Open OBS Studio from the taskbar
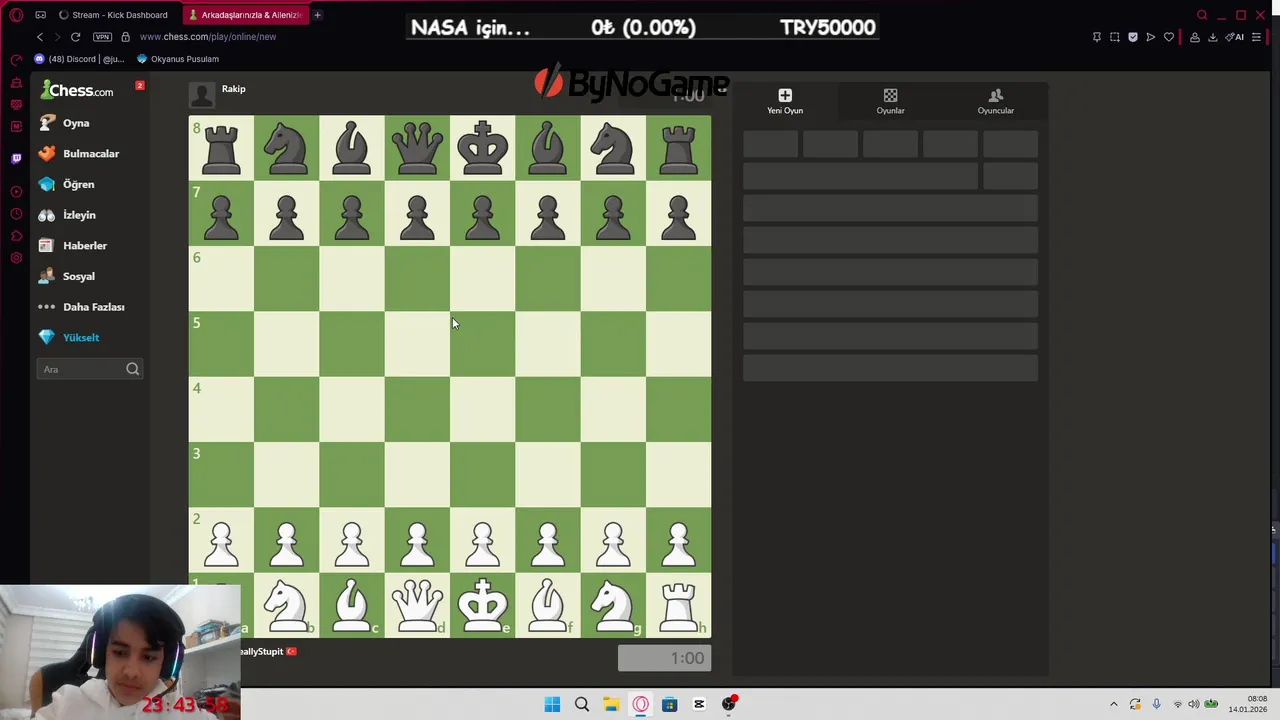This screenshot has width=1280, height=720. pos(729,705)
